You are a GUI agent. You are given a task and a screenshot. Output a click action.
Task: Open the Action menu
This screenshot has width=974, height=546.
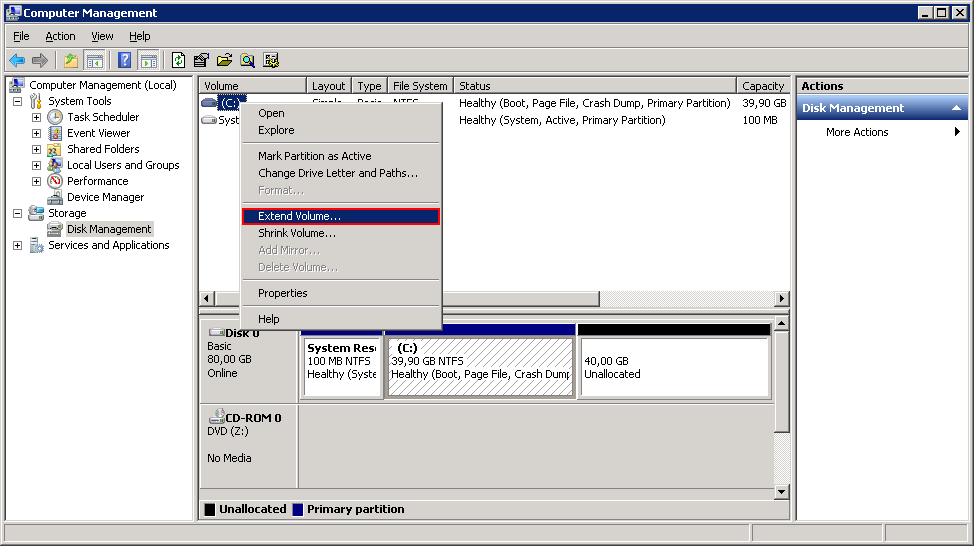(60, 36)
